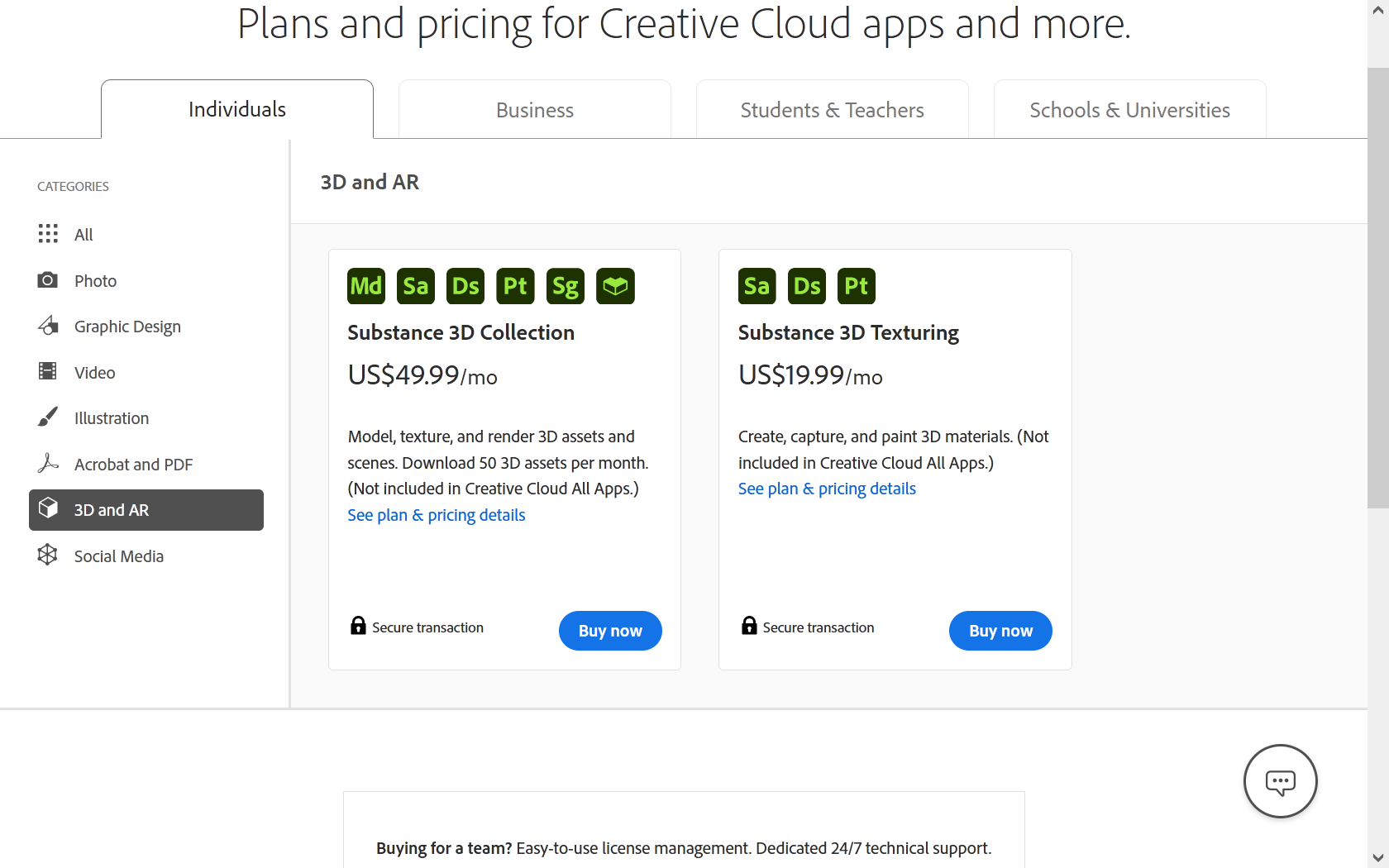Select the Illustration brush icon

(x=48, y=417)
